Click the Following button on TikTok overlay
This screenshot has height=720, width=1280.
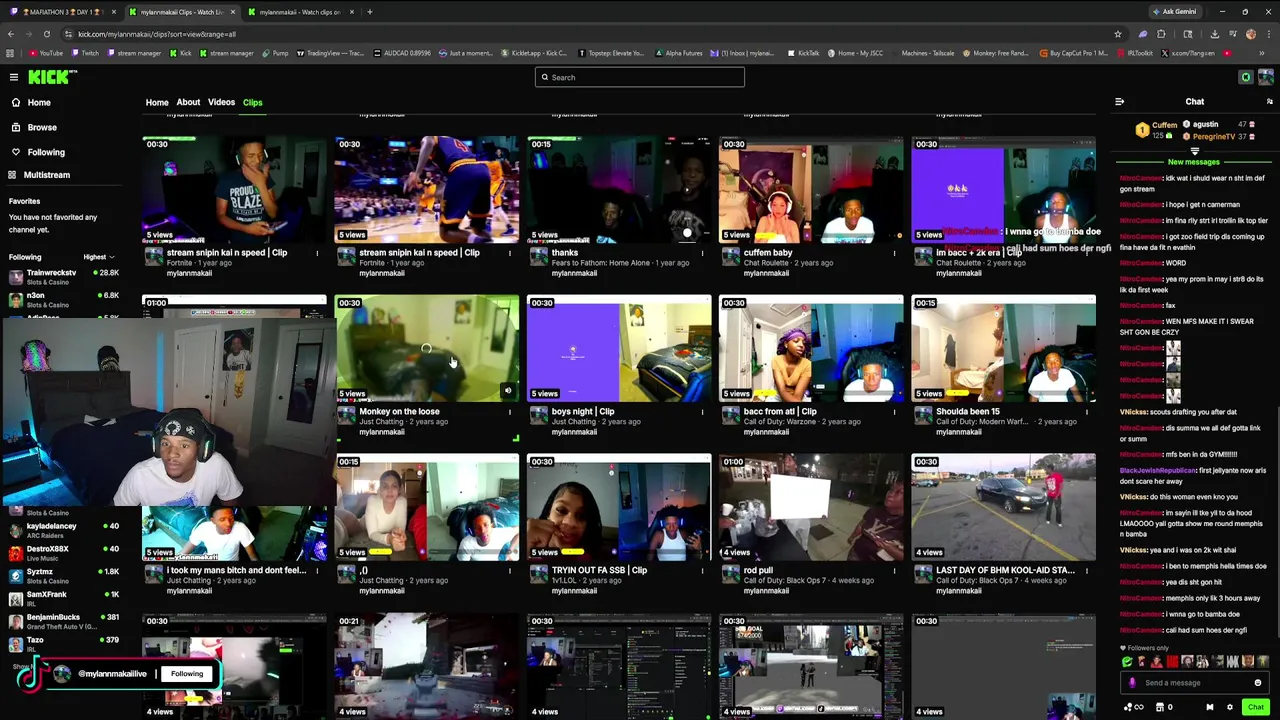point(187,674)
